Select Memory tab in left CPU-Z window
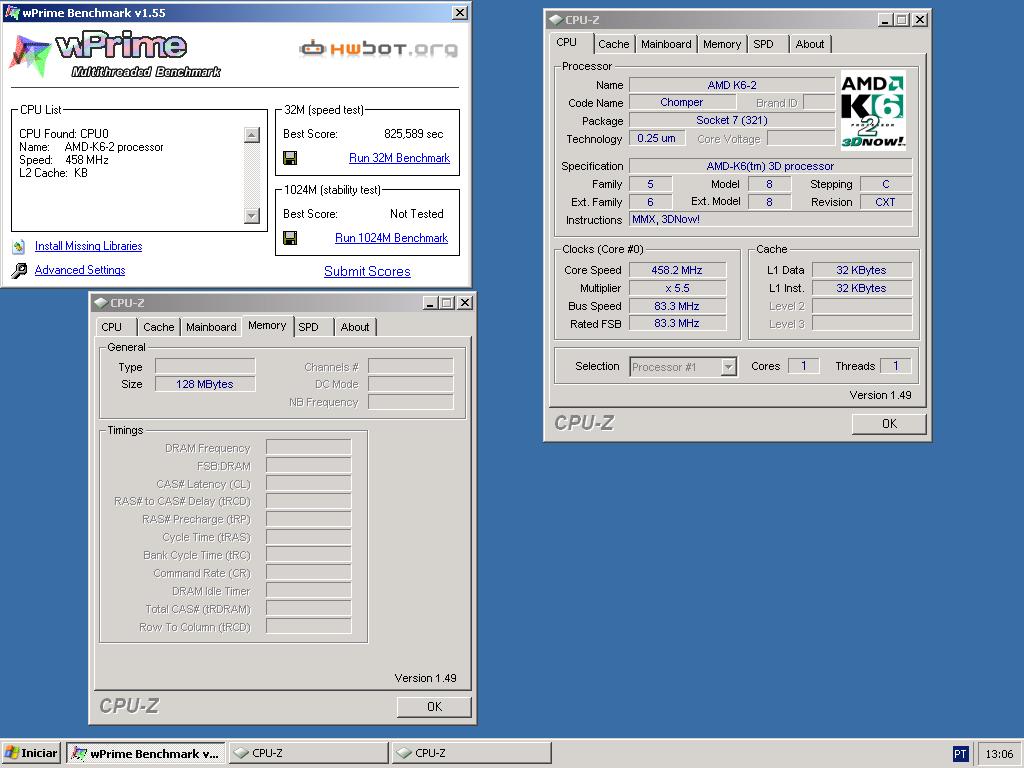 pos(266,326)
